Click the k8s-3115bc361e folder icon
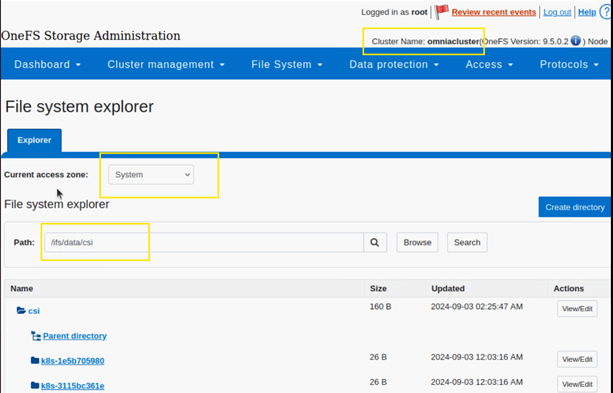This screenshot has width=613, height=393. (x=35, y=386)
